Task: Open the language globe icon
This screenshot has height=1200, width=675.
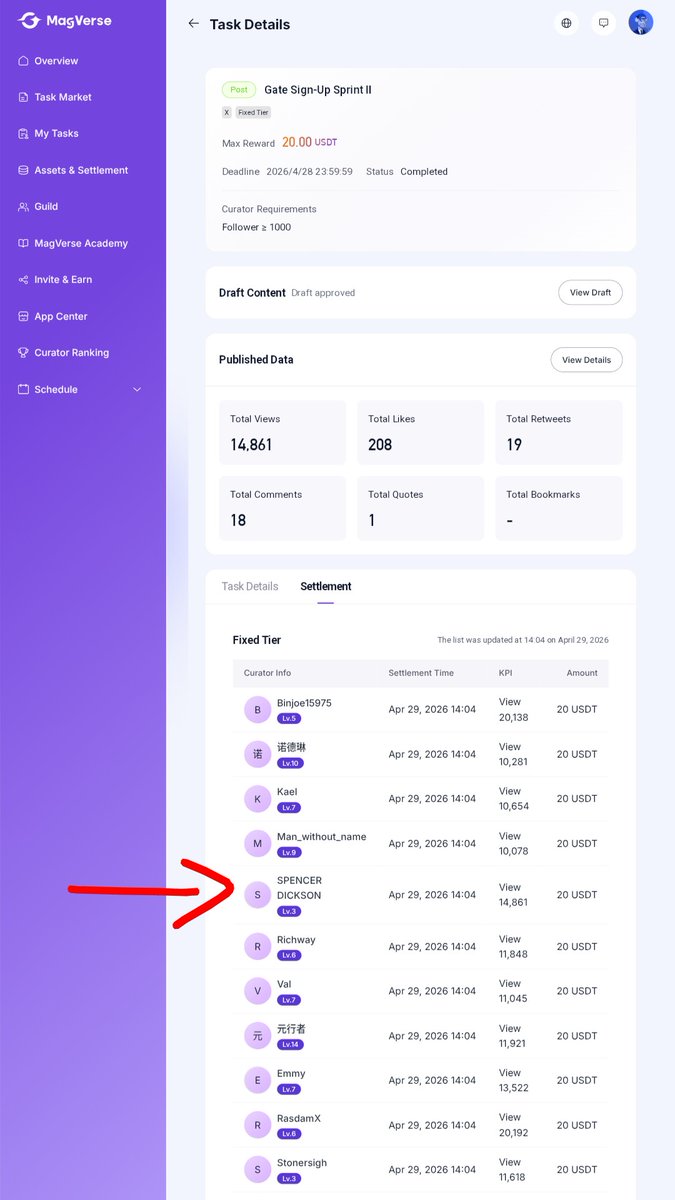Action: pyautogui.click(x=567, y=23)
